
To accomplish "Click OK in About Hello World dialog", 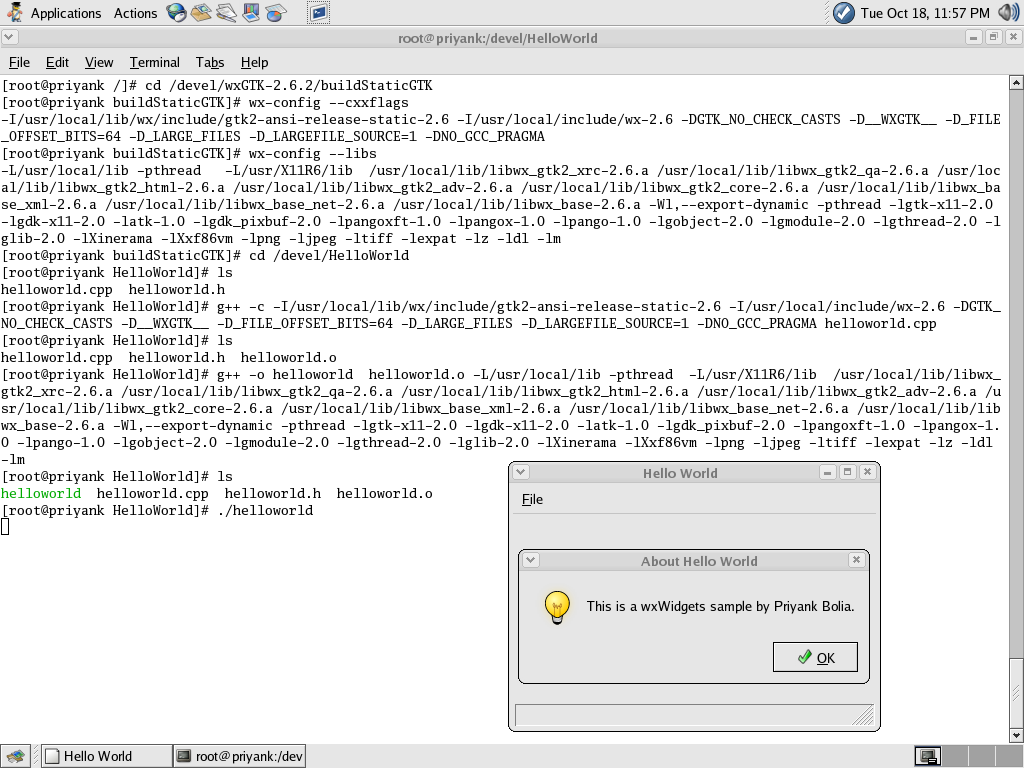I will [815, 657].
